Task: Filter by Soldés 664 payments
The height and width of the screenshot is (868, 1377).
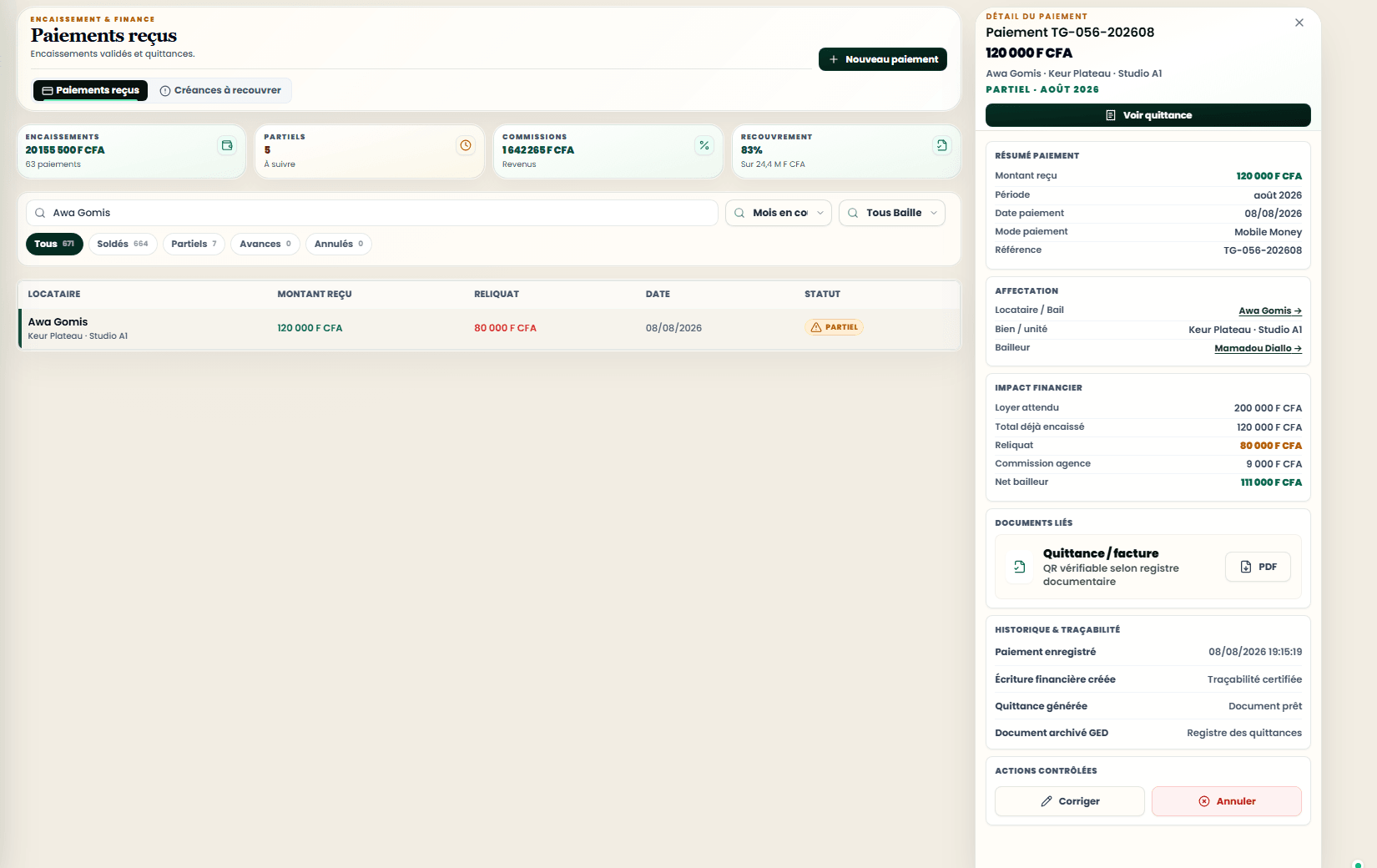Action: pos(123,244)
